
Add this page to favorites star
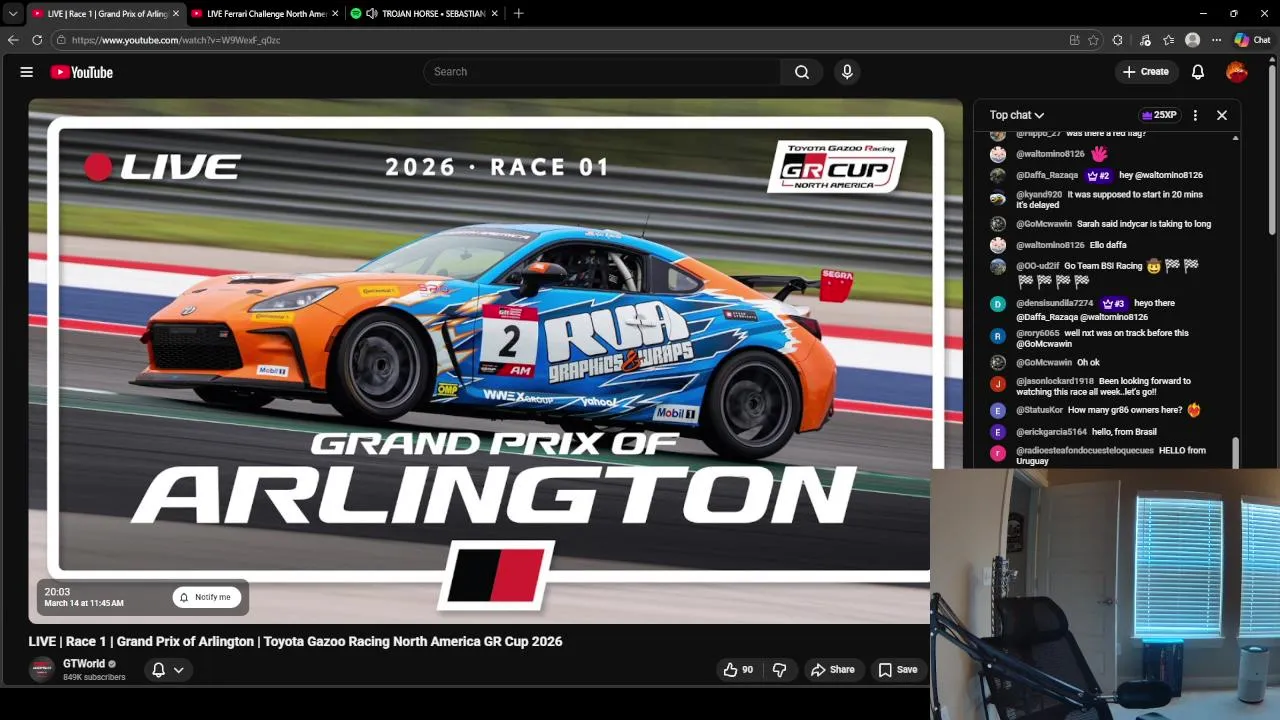click(1094, 40)
